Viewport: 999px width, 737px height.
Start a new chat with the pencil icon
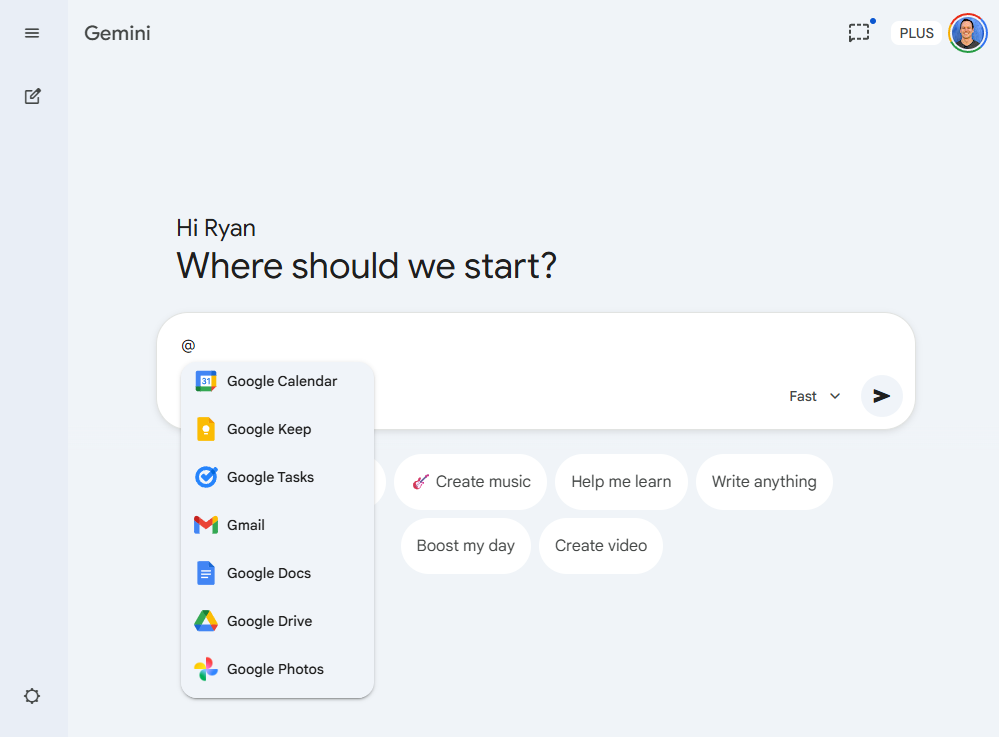(32, 96)
